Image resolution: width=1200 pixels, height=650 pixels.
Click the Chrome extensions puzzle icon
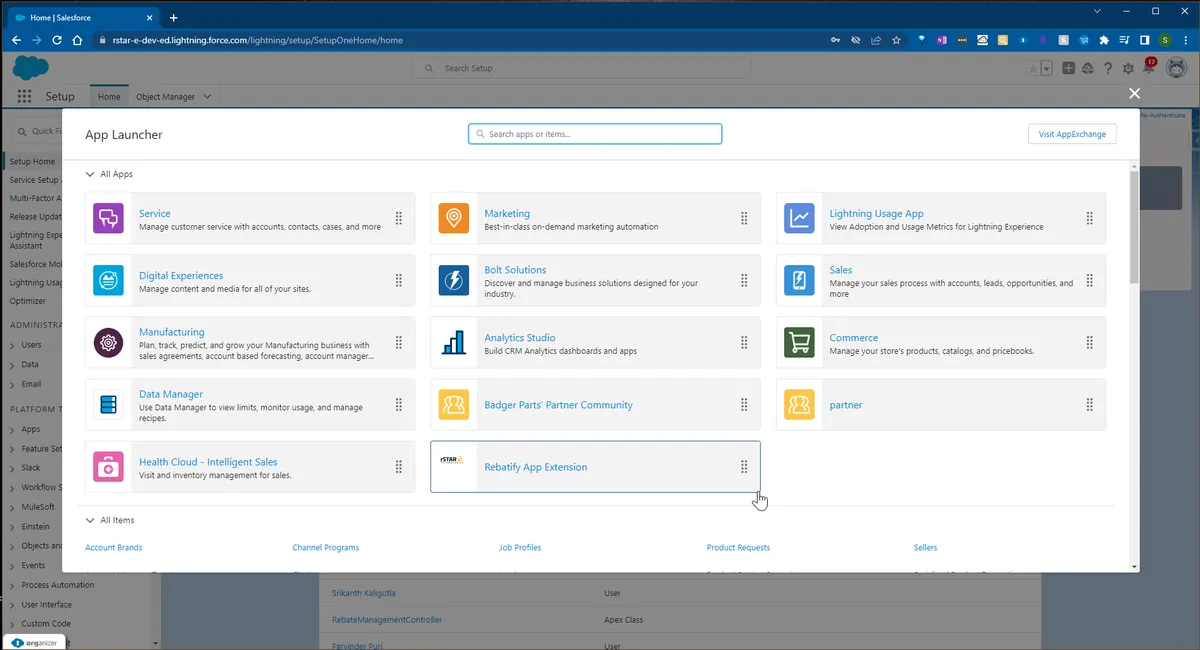pyautogui.click(x=1104, y=40)
